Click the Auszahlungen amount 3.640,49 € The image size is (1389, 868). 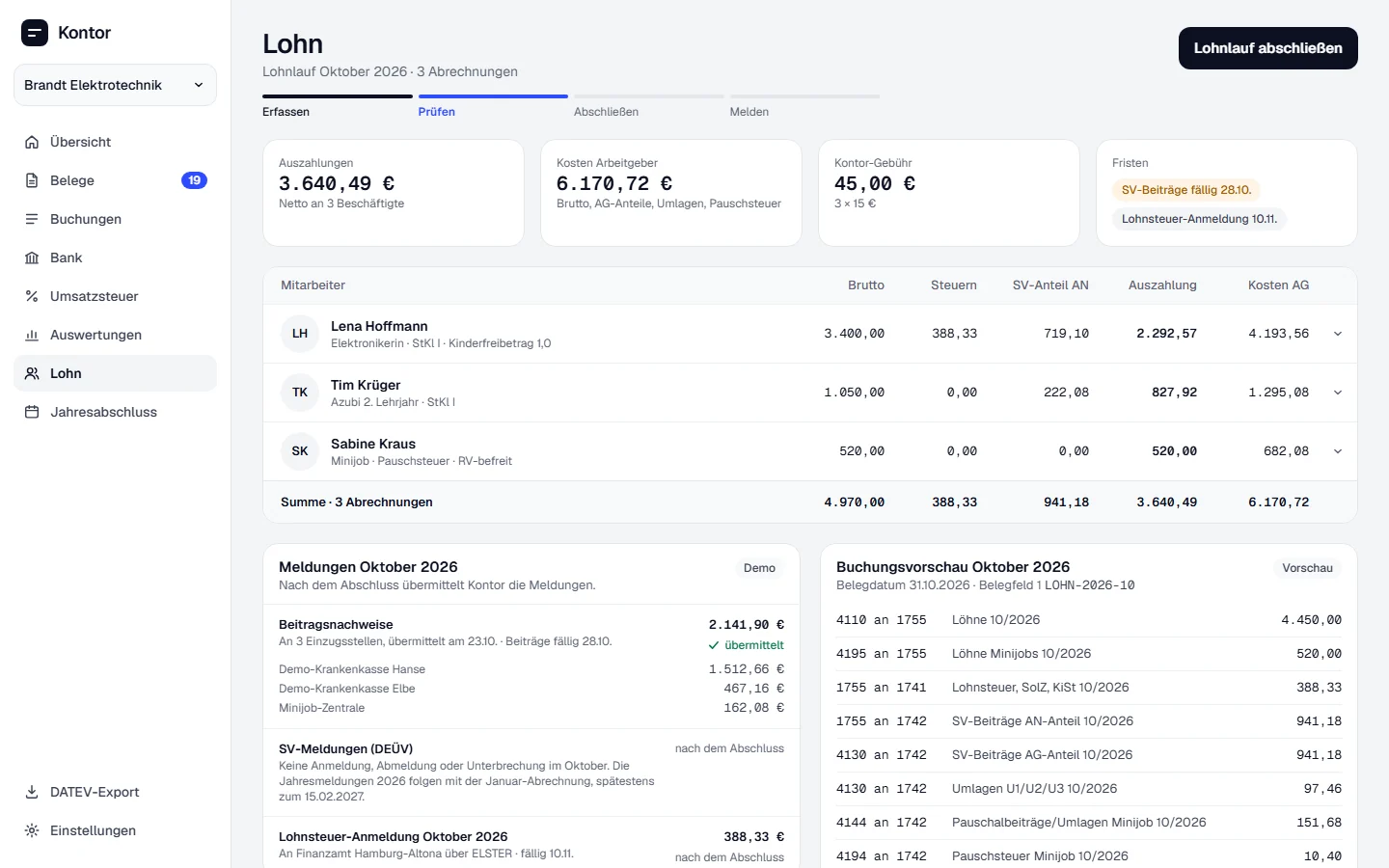tap(337, 183)
